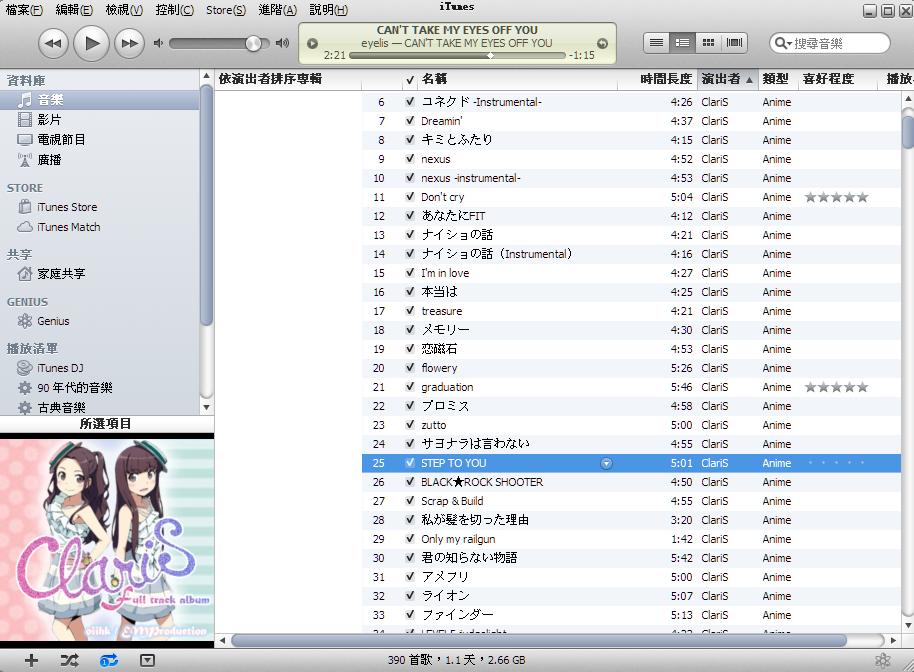Switch to Cover Flow view
Screen dimensions: 914x672
[735, 43]
